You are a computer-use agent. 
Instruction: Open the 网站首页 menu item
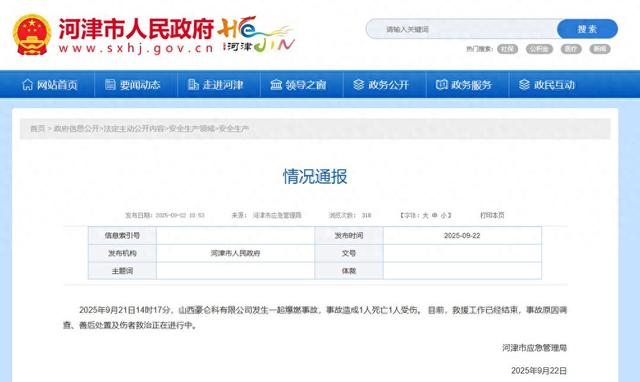click(x=57, y=85)
